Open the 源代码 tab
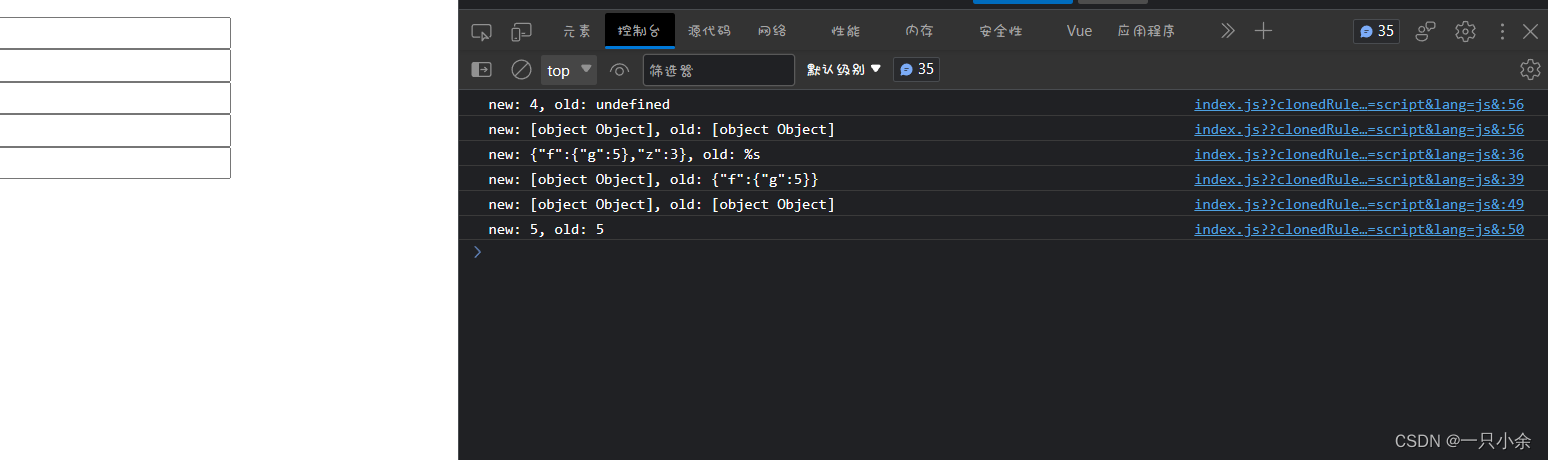Viewport: 1548px width, 460px height. [709, 31]
